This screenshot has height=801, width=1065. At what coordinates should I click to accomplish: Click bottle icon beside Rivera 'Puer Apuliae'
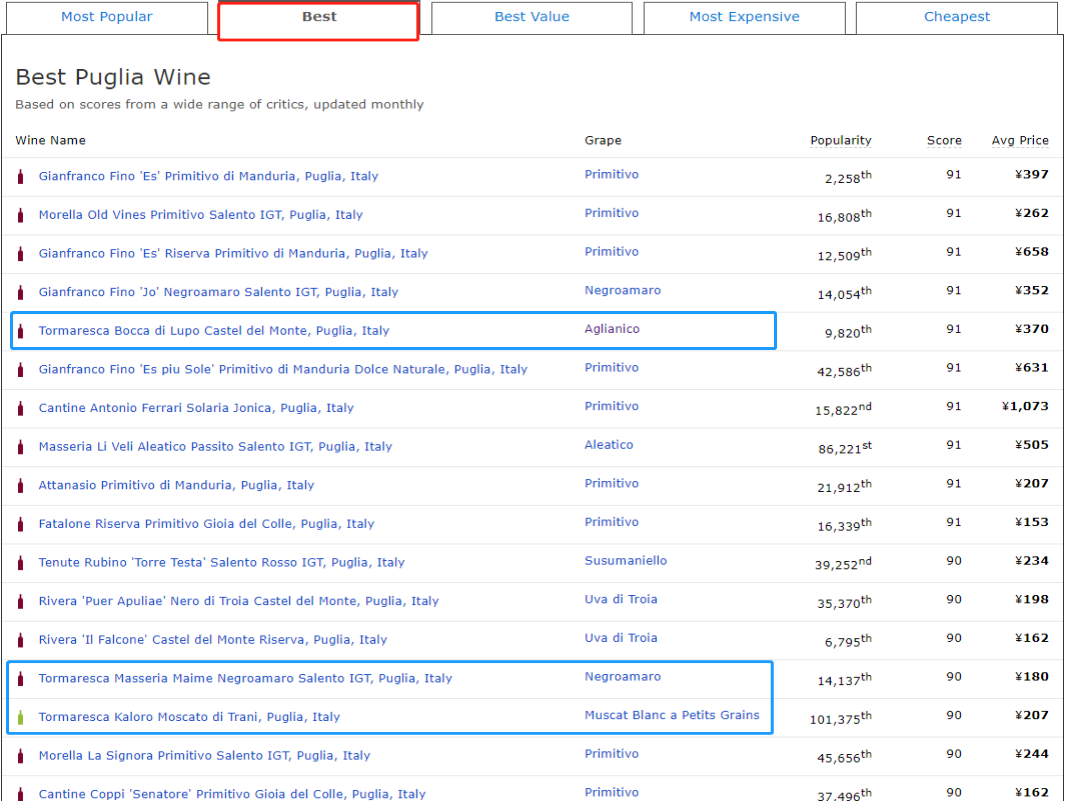click(20, 602)
